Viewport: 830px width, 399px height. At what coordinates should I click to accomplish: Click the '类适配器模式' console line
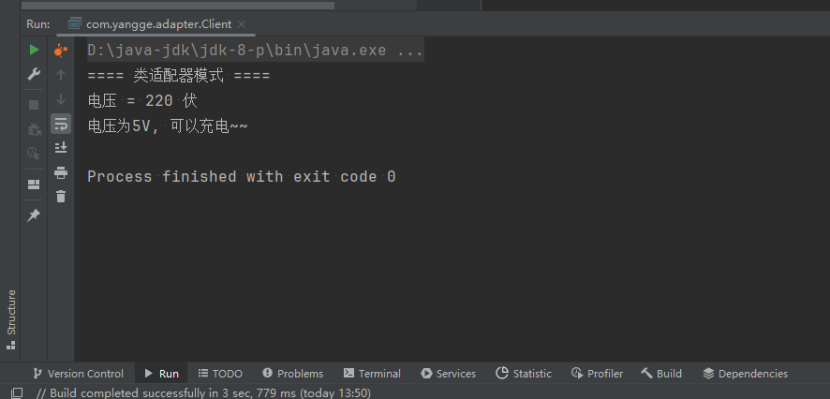179,76
